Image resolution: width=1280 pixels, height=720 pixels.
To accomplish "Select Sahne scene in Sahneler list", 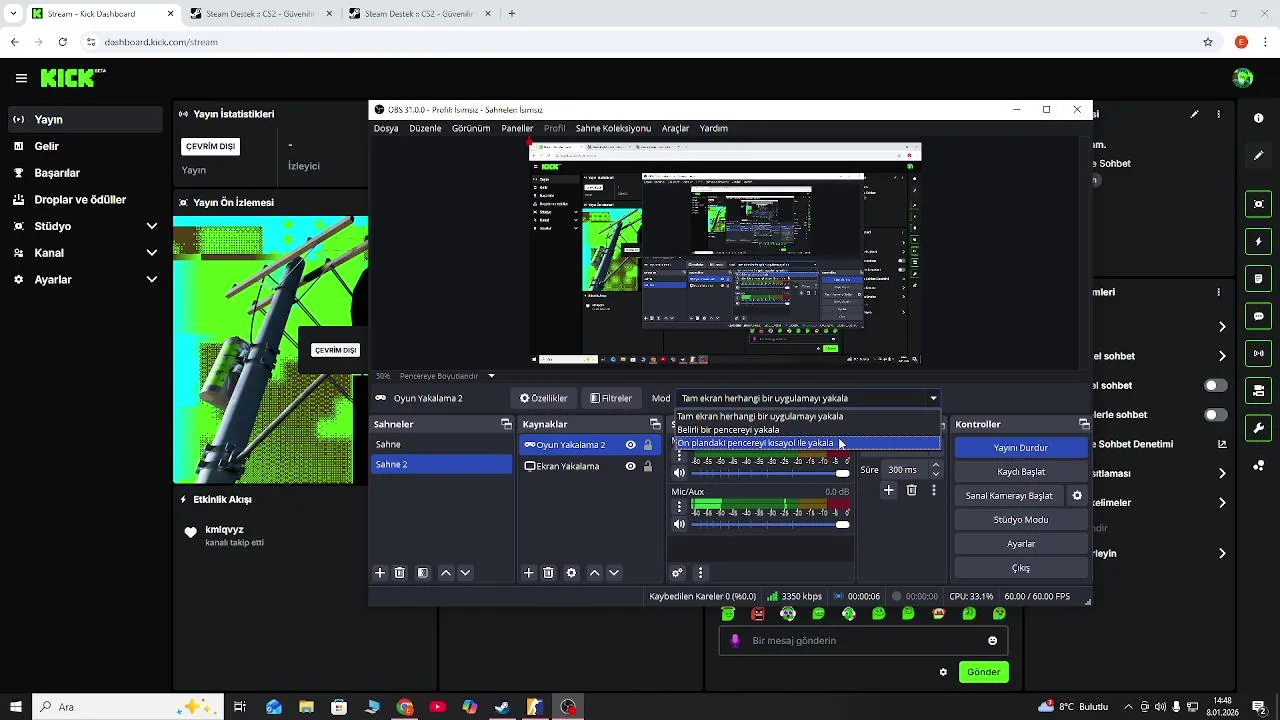I will 441,444.
